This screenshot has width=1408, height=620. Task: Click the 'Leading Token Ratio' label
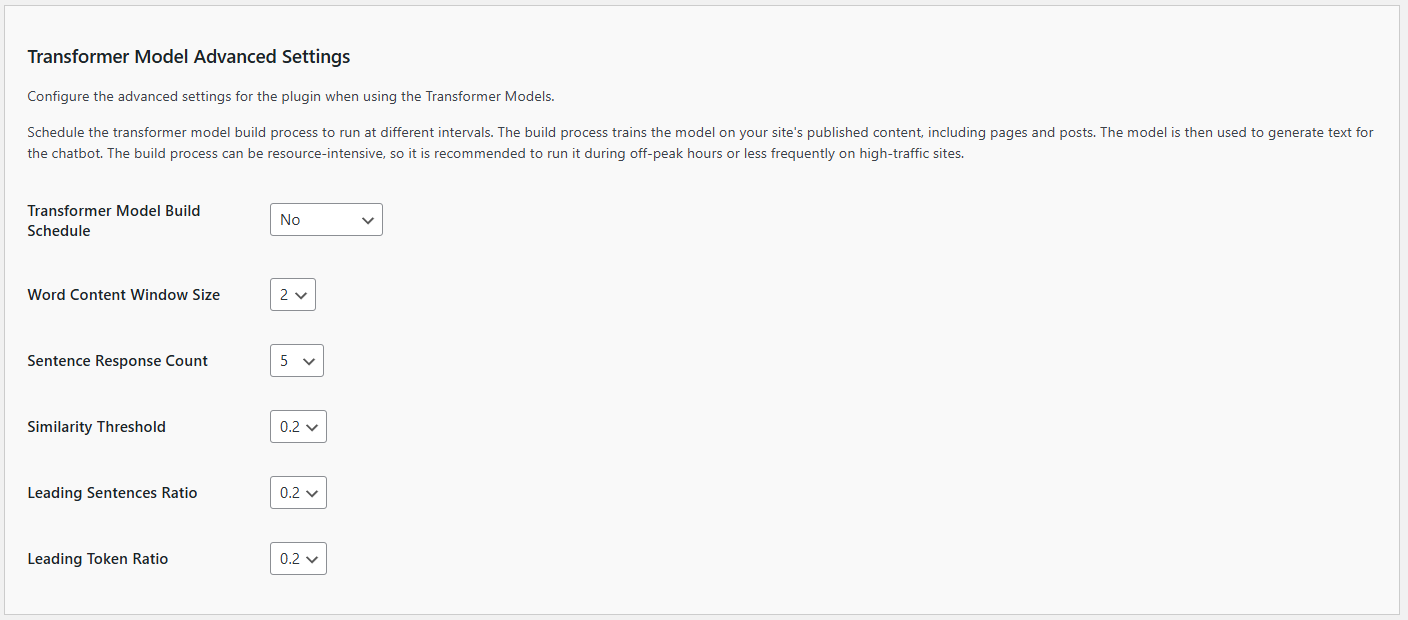coord(98,559)
